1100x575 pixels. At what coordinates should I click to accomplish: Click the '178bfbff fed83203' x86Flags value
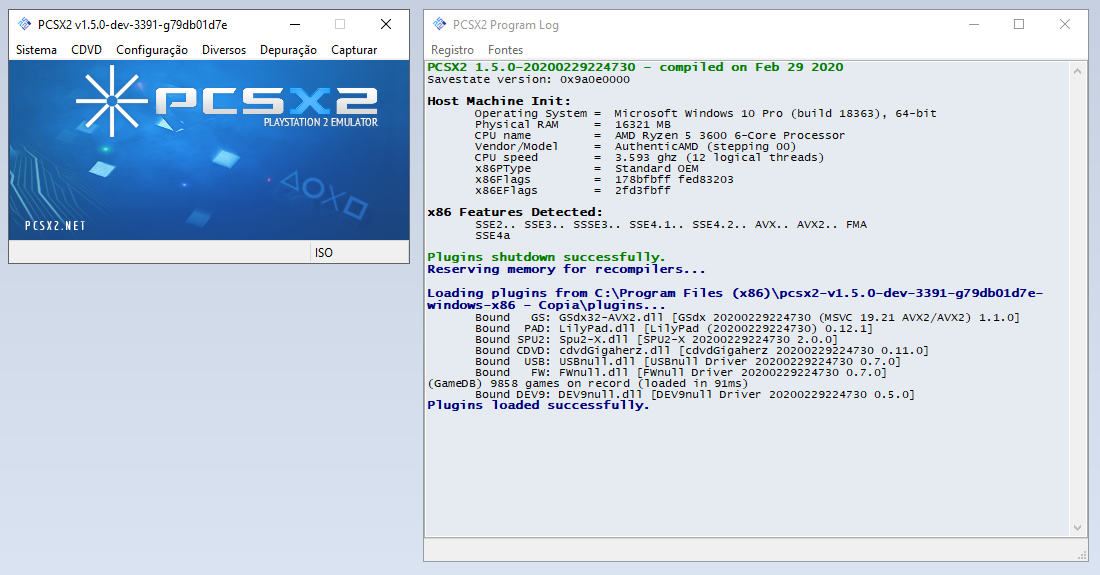(x=674, y=180)
